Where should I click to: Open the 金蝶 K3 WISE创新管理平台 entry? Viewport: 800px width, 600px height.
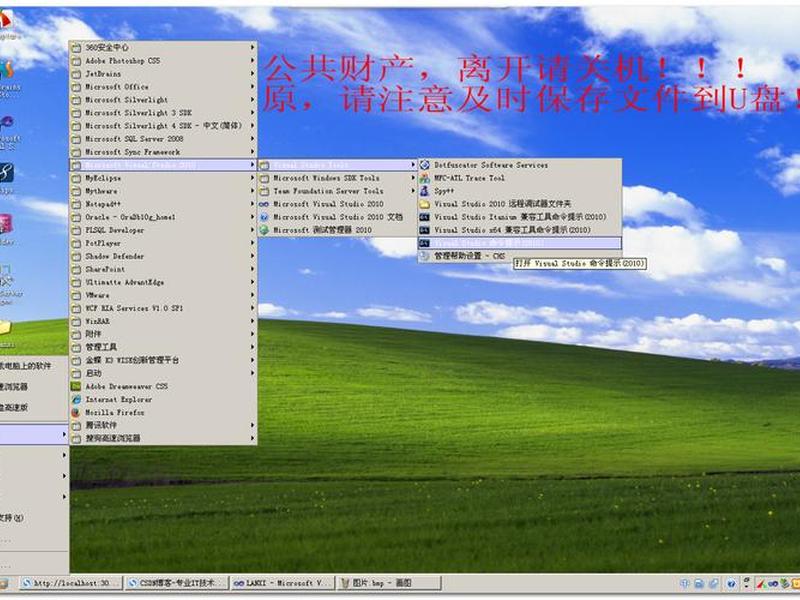point(163,360)
